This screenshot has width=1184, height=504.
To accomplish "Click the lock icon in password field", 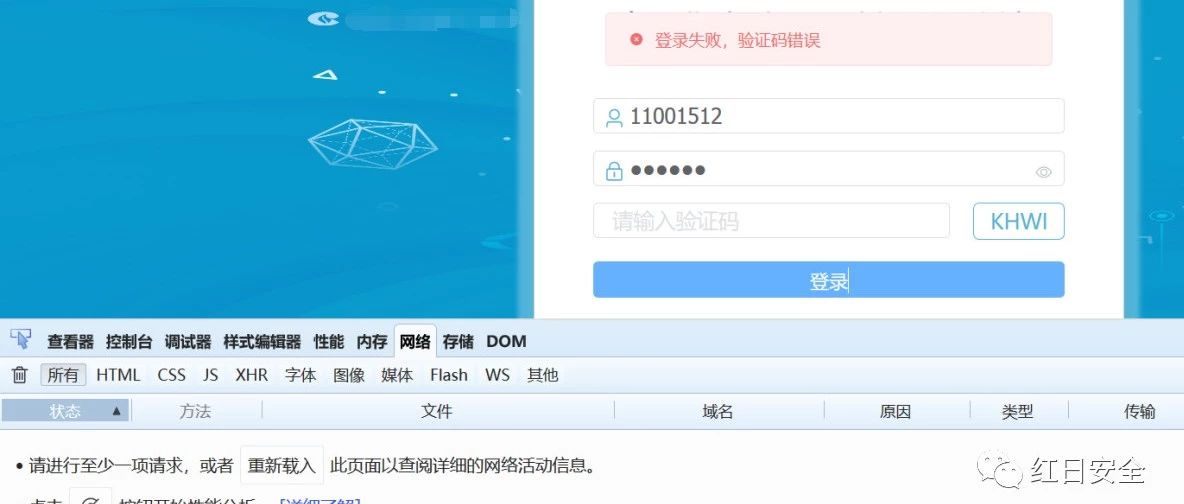I will (x=614, y=171).
